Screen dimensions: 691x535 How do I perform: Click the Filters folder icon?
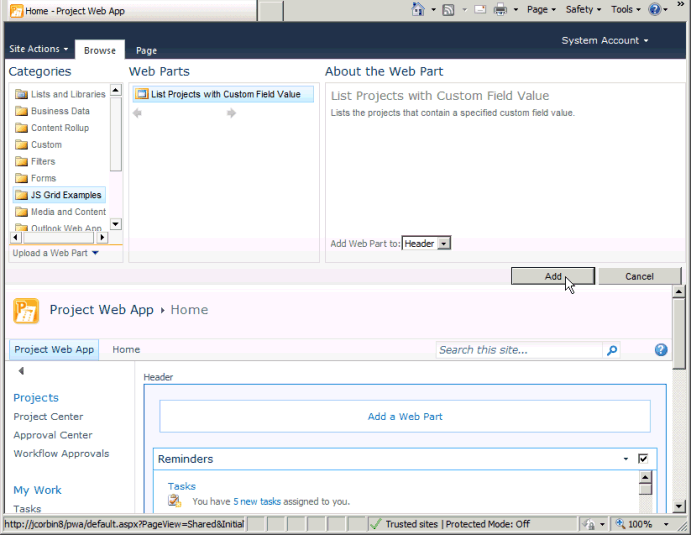point(21,161)
